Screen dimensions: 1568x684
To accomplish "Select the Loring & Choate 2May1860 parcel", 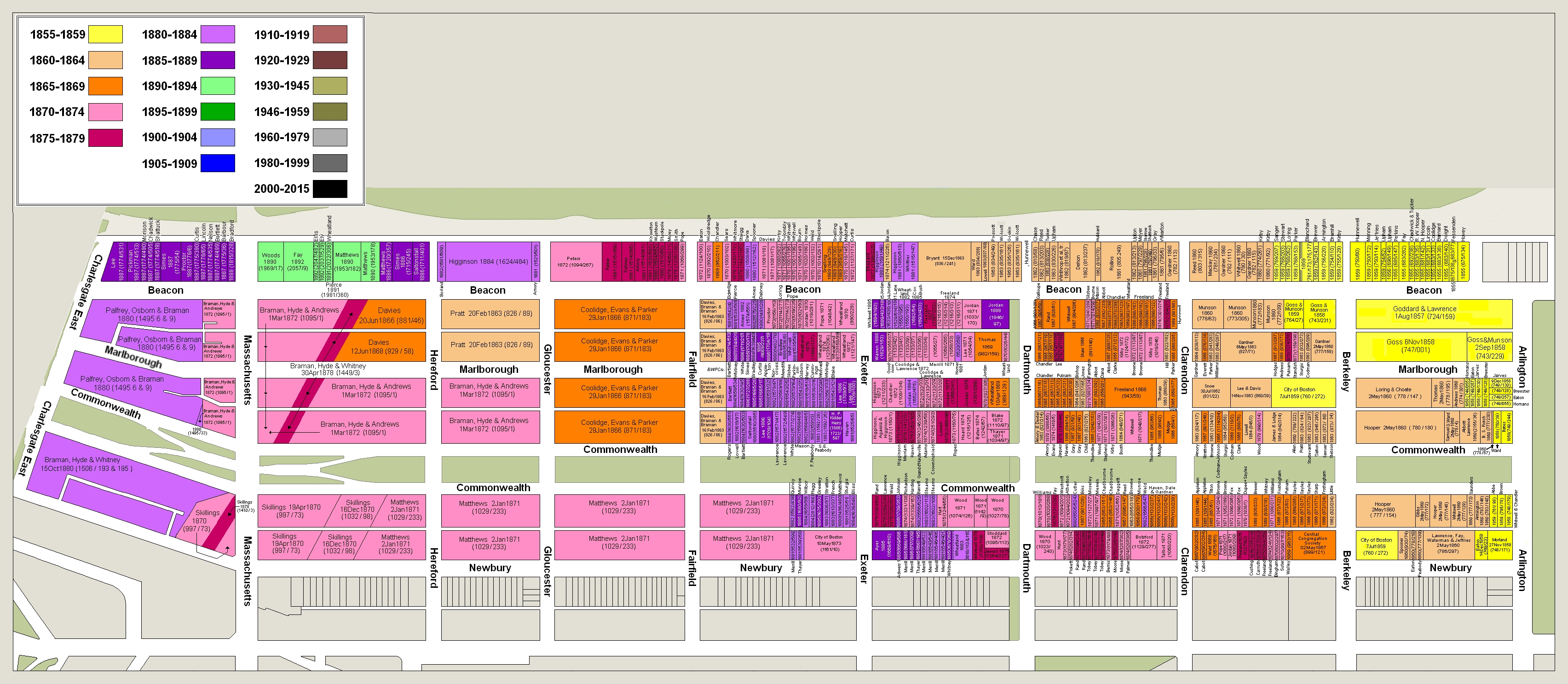I will tap(1393, 393).
